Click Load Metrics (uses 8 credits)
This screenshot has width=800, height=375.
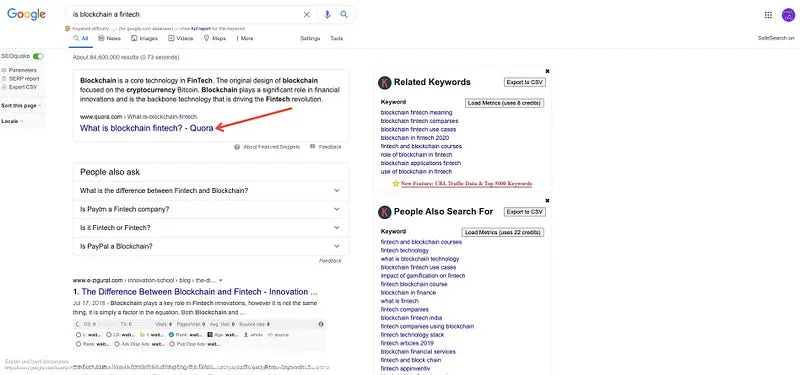pyautogui.click(x=504, y=103)
